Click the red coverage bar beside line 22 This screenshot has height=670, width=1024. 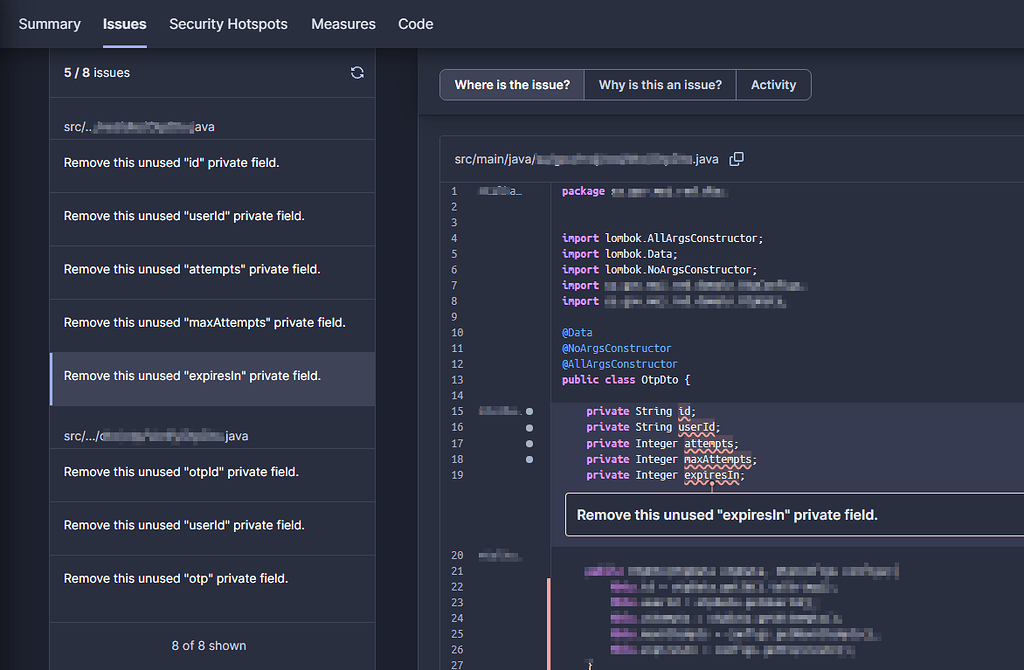(x=548, y=586)
